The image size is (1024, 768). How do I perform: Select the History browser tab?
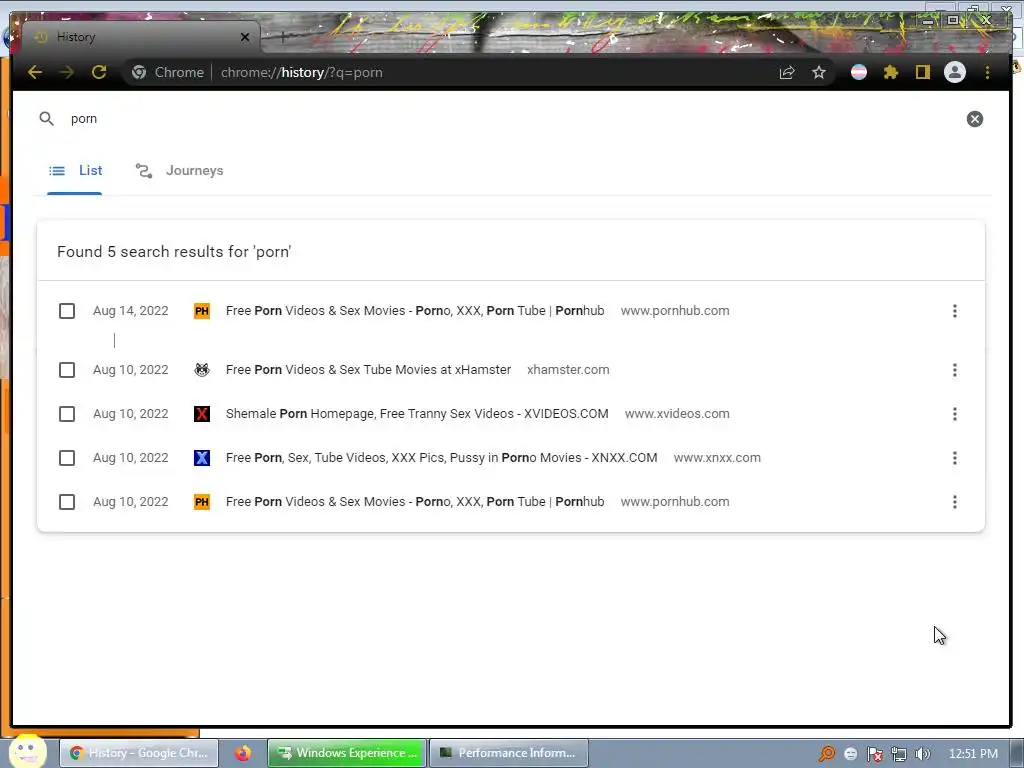pyautogui.click(x=141, y=37)
